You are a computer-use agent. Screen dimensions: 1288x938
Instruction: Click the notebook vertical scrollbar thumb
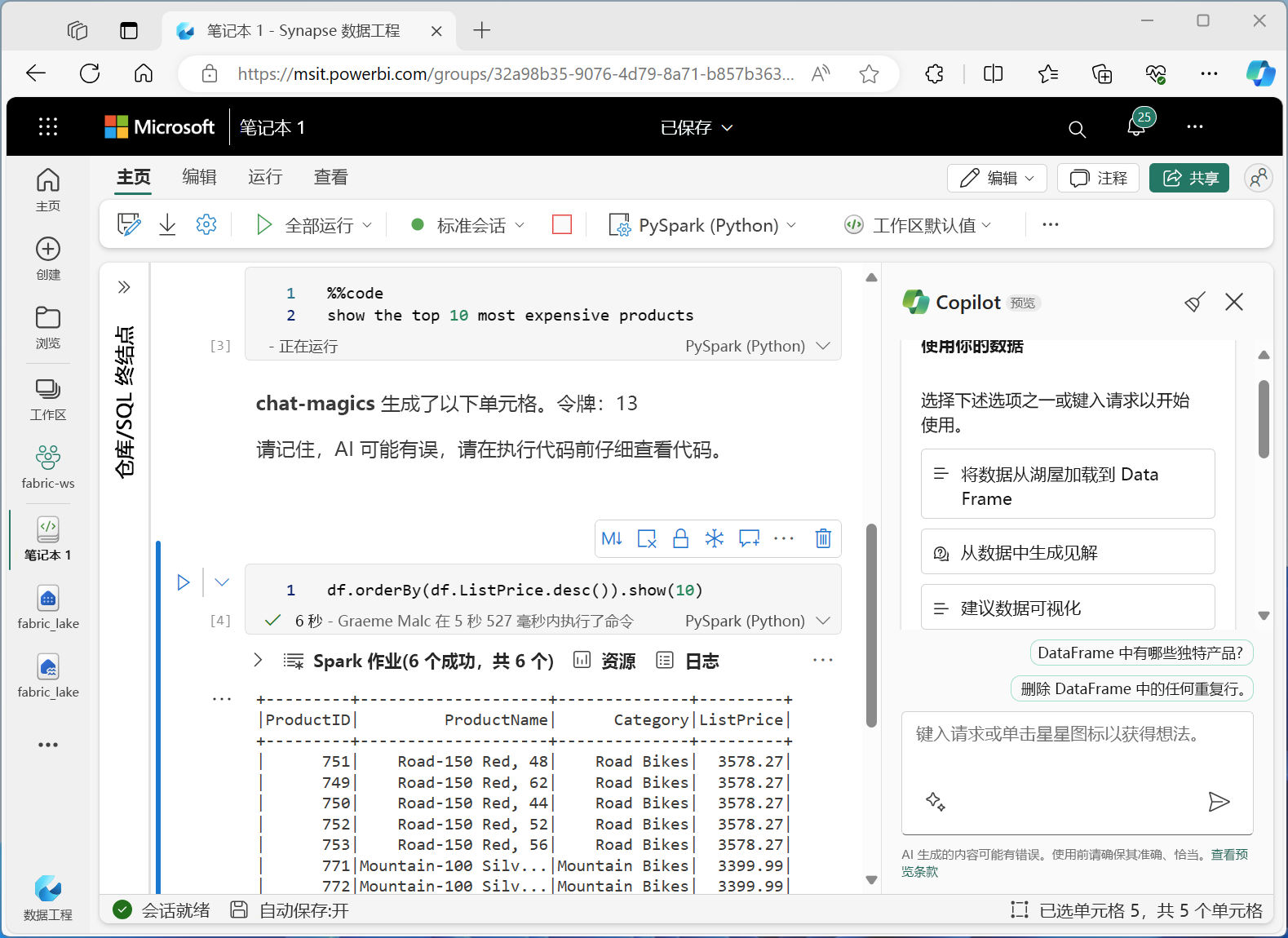point(871,626)
